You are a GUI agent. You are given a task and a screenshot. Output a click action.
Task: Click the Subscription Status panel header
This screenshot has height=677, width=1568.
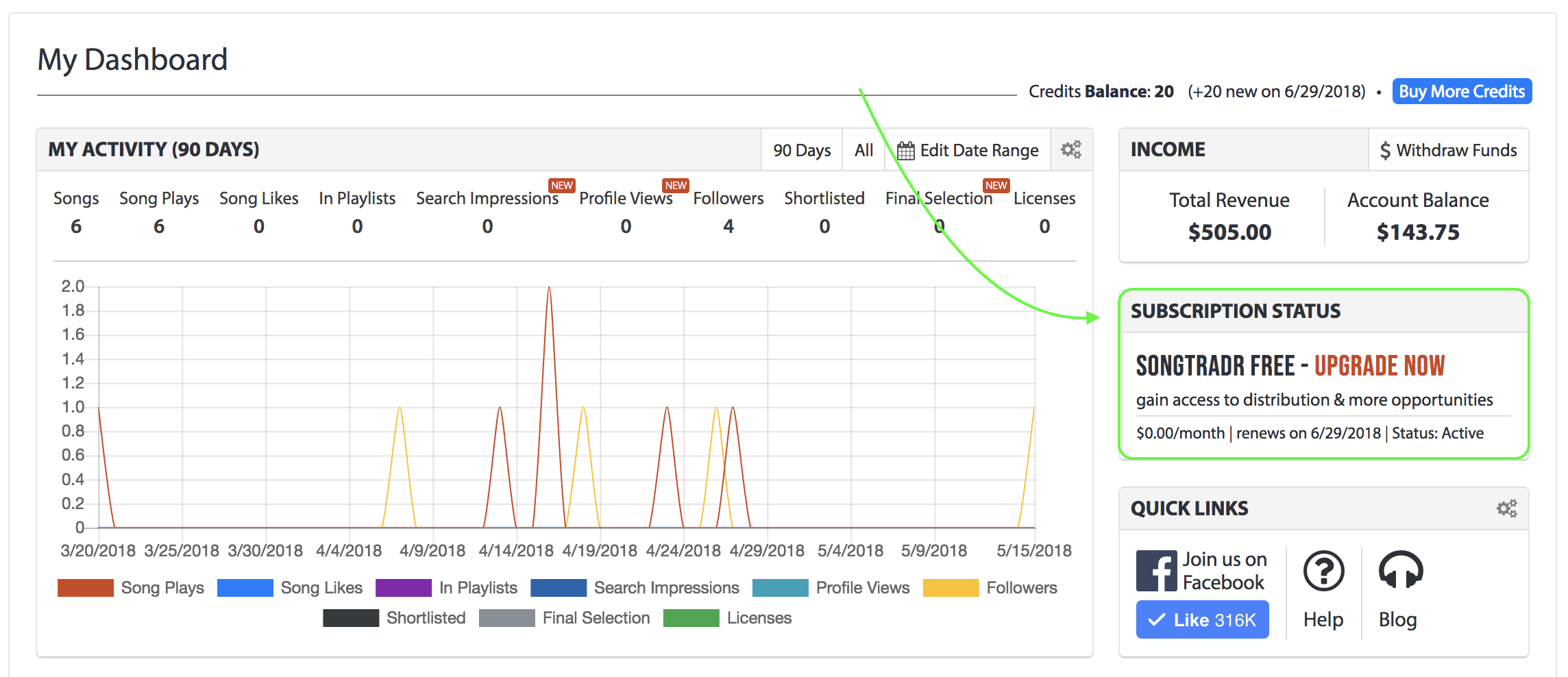[1323, 311]
